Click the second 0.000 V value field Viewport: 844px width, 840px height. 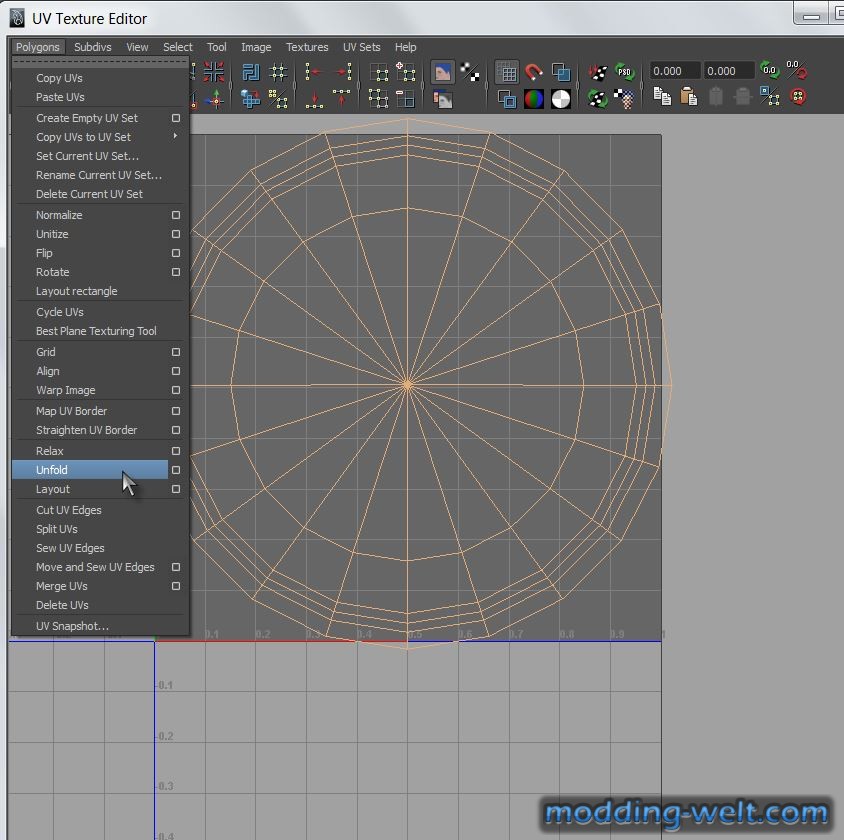pos(729,71)
